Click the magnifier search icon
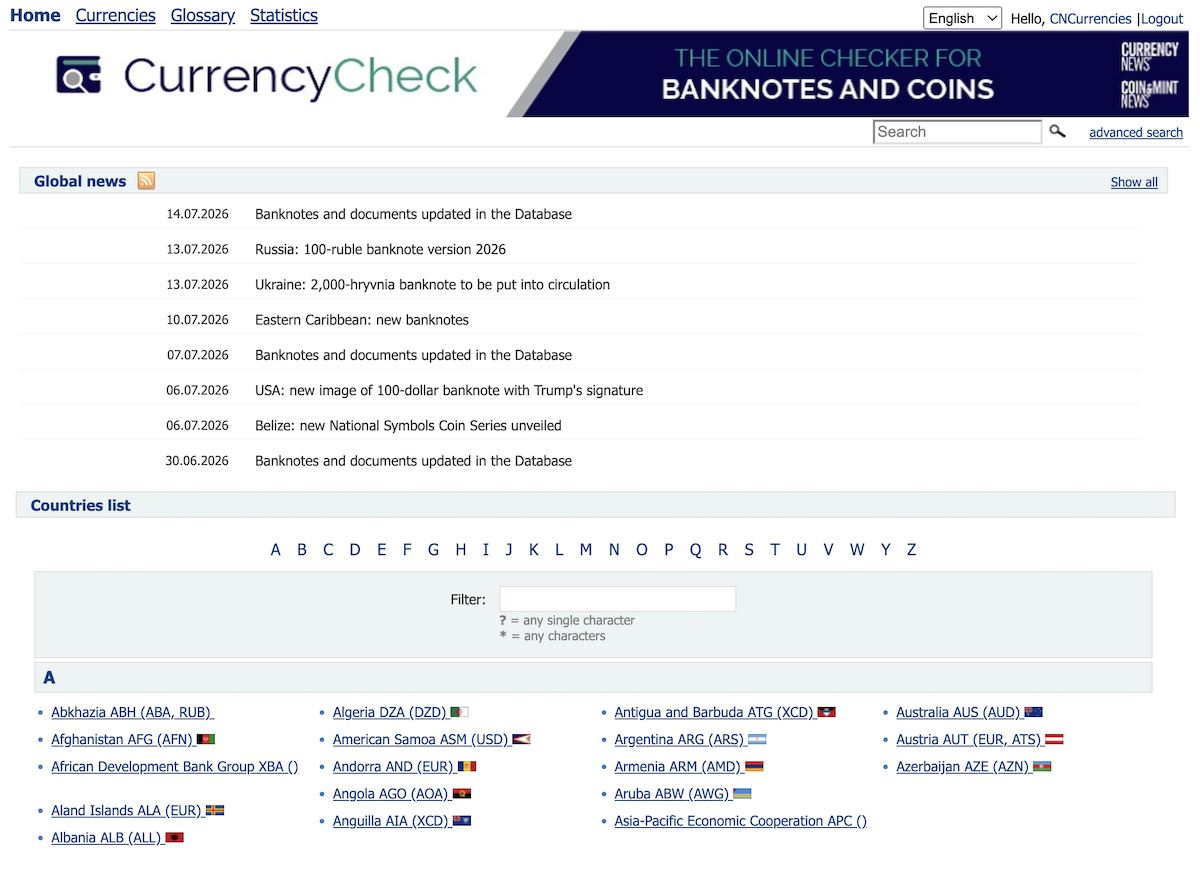The height and width of the screenshot is (879, 1200). [1057, 131]
